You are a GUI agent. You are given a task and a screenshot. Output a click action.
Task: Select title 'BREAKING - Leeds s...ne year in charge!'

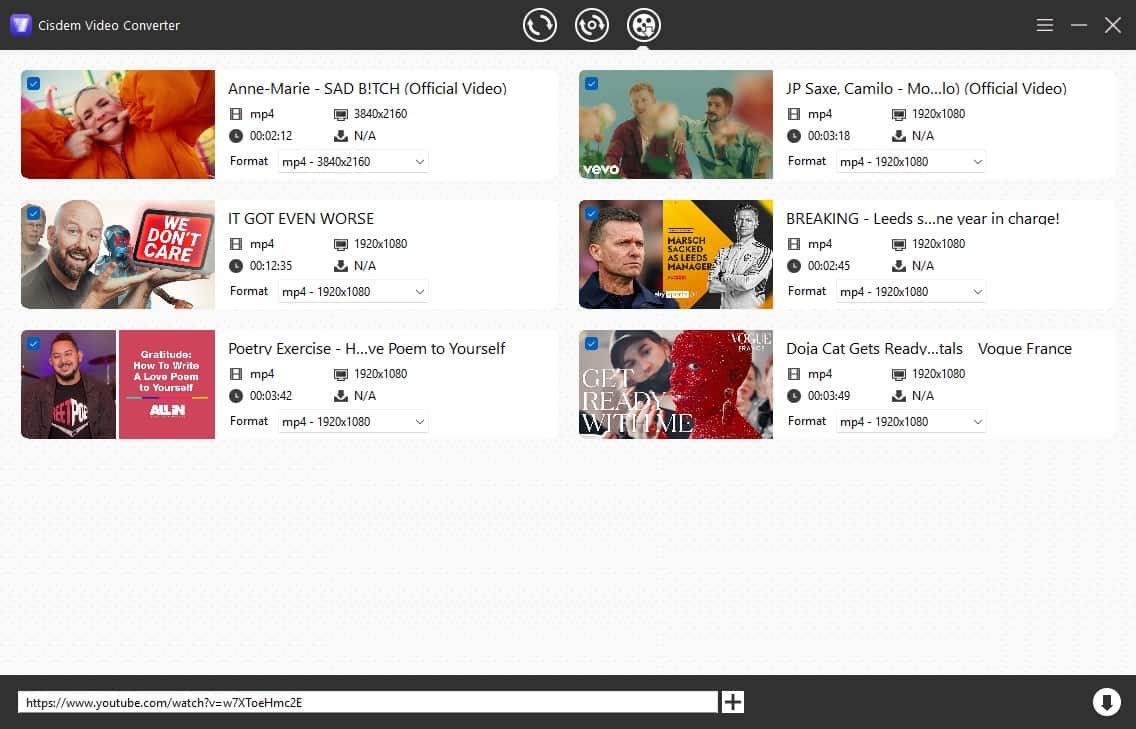pyautogui.click(x=922, y=219)
